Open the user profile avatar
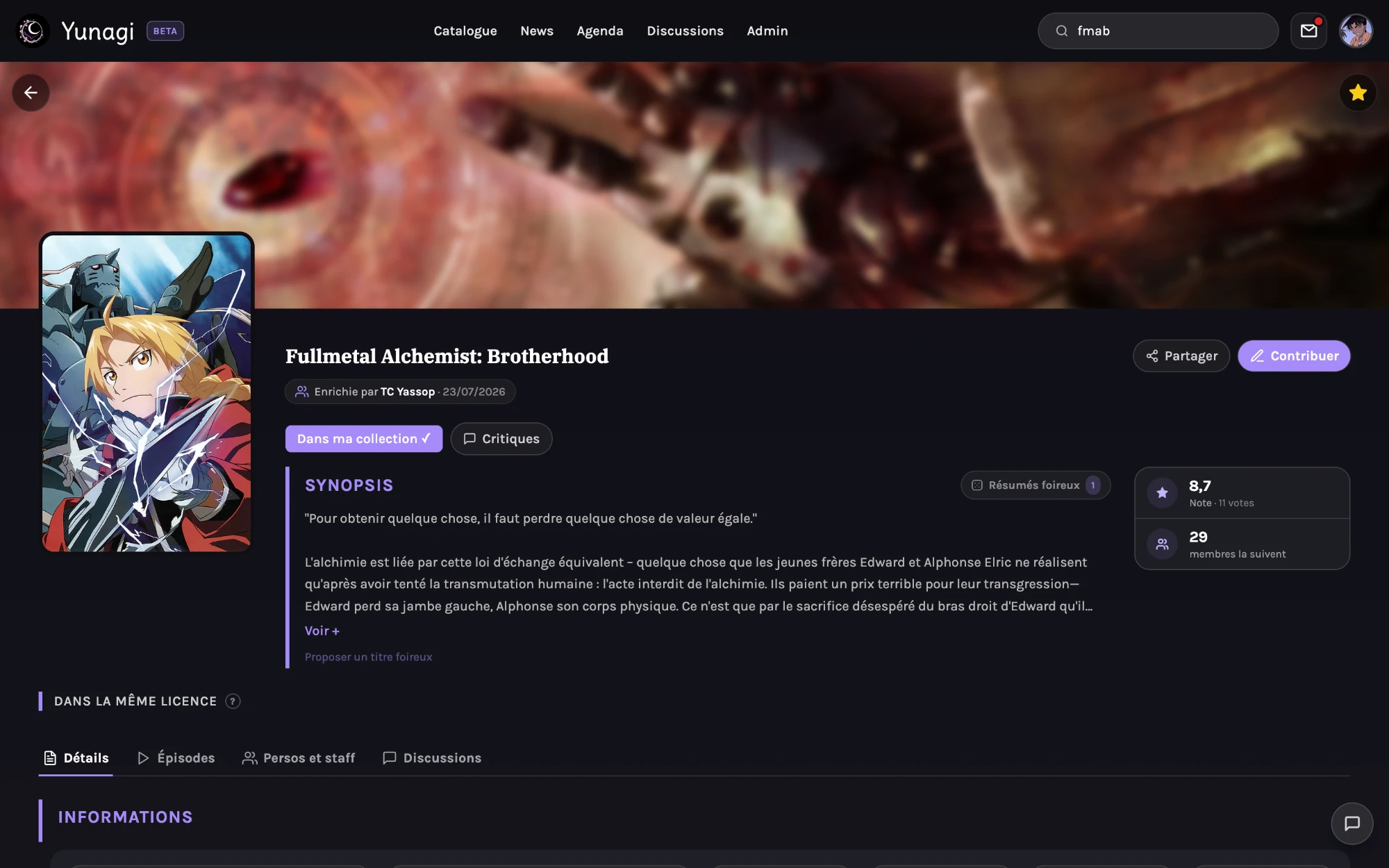This screenshot has width=1389, height=868. point(1356,31)
